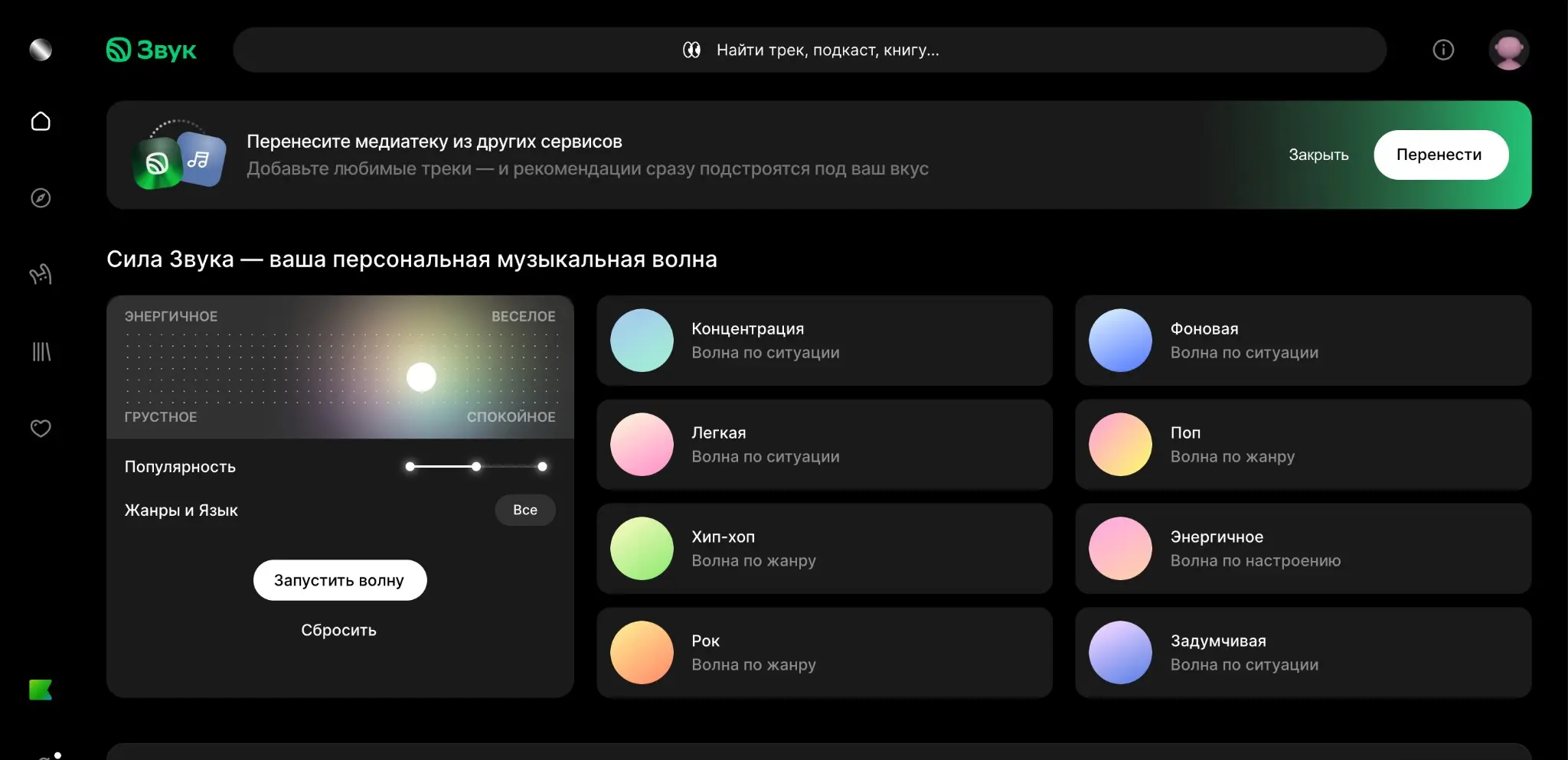Click the green Звук logo

tap(152, 50)
